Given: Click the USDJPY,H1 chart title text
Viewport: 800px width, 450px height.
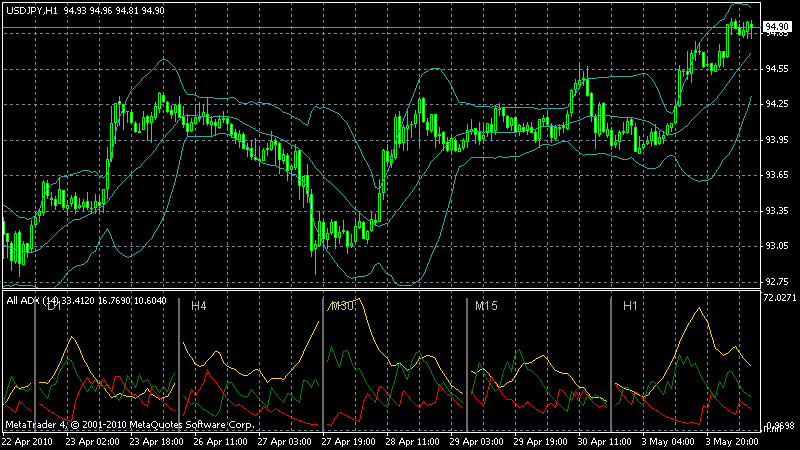Looking at the screenshot, I should [32, 11].
